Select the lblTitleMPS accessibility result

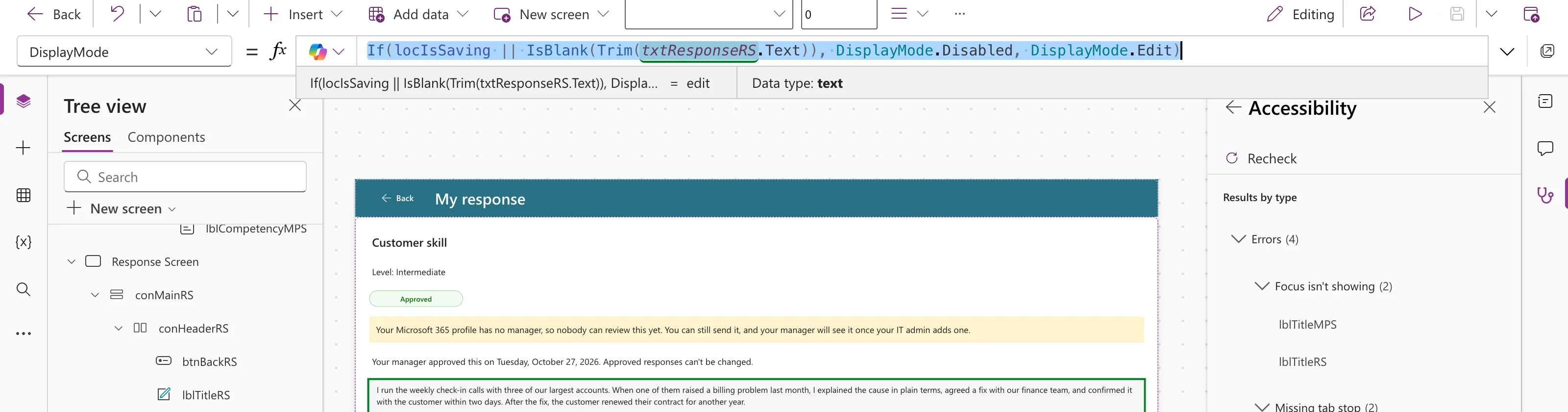(x=1307, y=324)
